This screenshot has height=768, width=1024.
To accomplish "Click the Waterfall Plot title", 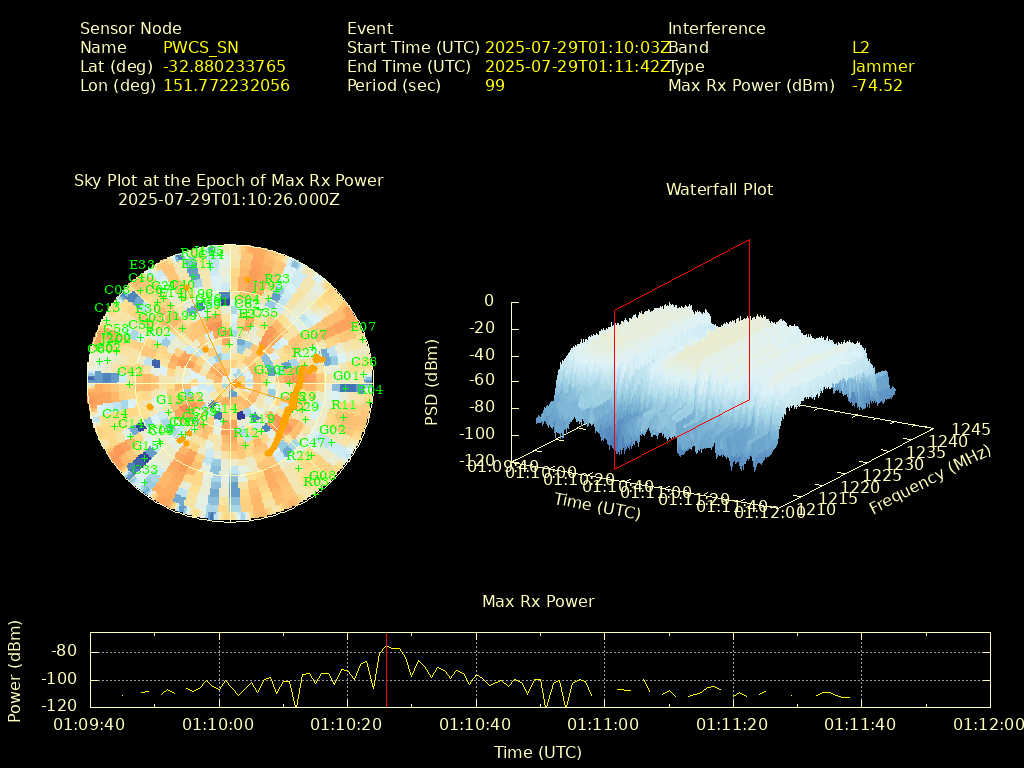I will [719, 189].
